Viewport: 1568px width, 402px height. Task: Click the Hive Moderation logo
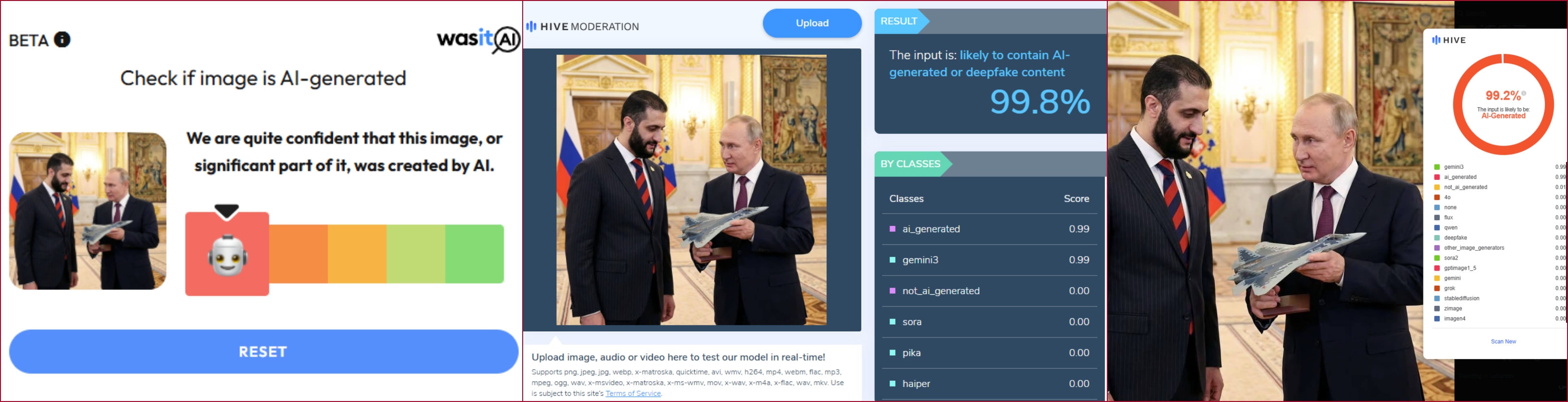(x=583, y=26)
